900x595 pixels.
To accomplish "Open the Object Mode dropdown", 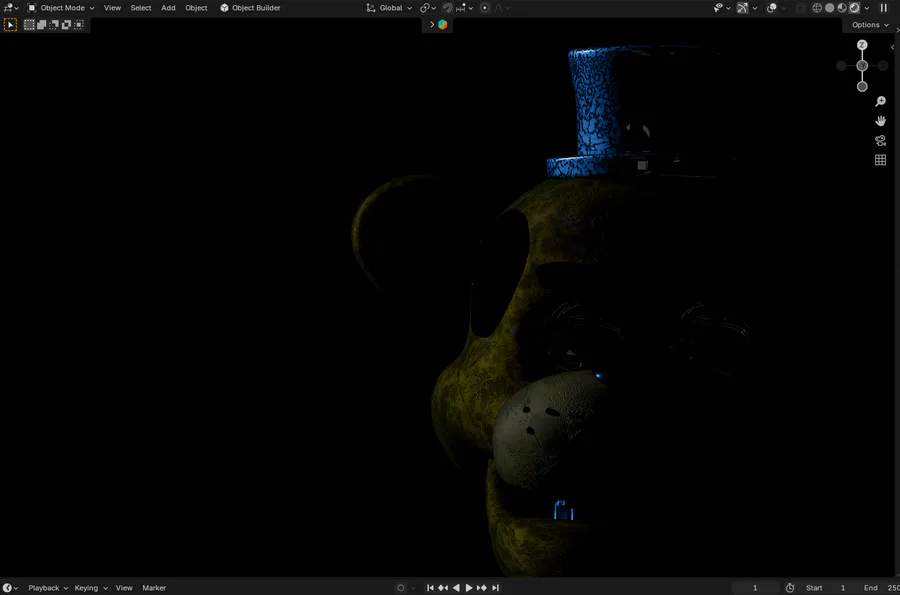I will click(x=60, y=7).
